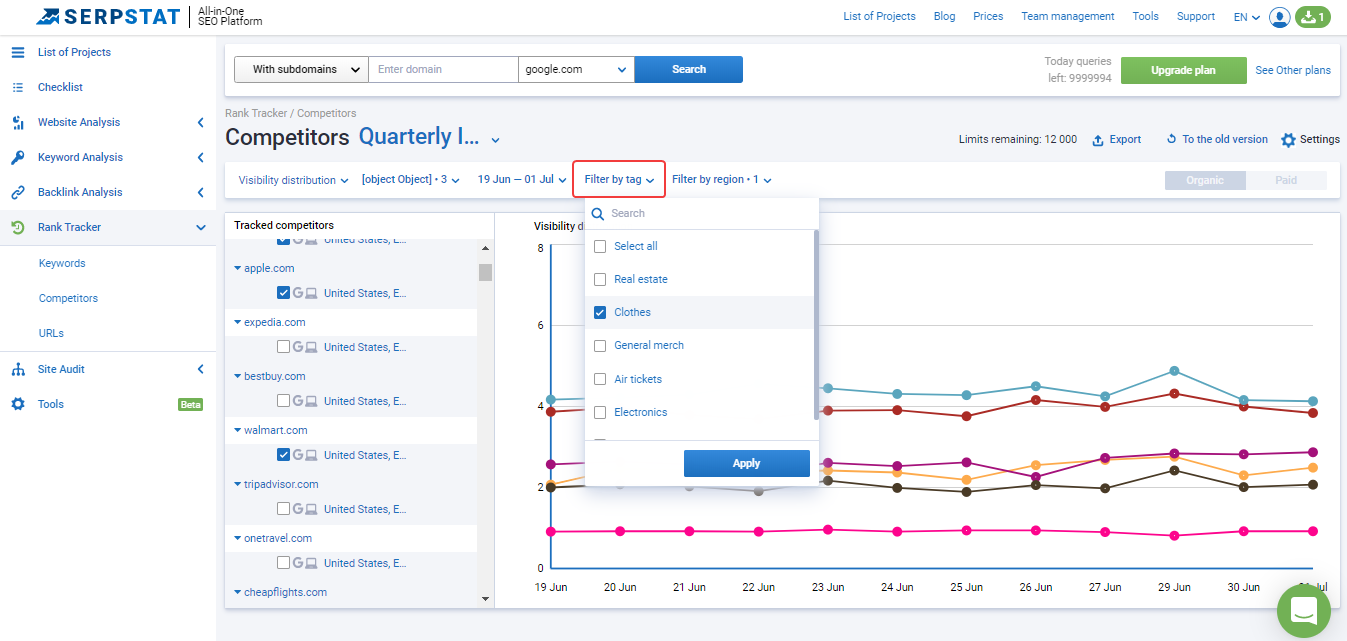Screen dimensions: 1347x641
Task: Click the 'To the old version' refresh icon
Action: click(x=1172, y=140)
